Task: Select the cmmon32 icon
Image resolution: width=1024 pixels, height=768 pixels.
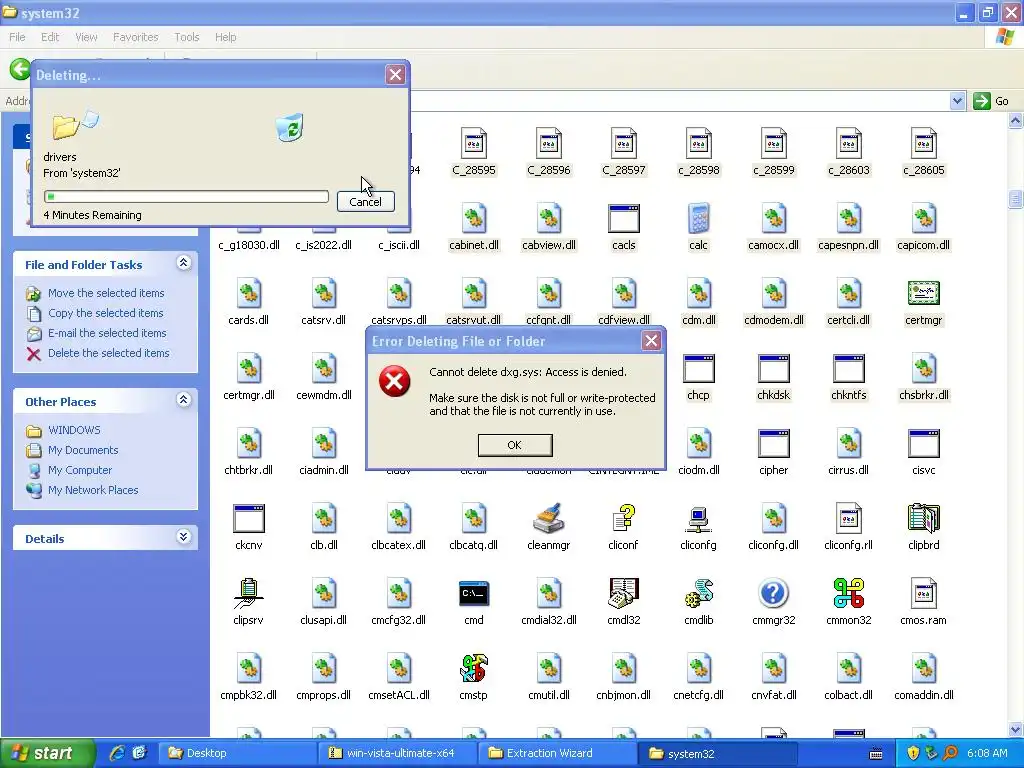Action: 848,594
